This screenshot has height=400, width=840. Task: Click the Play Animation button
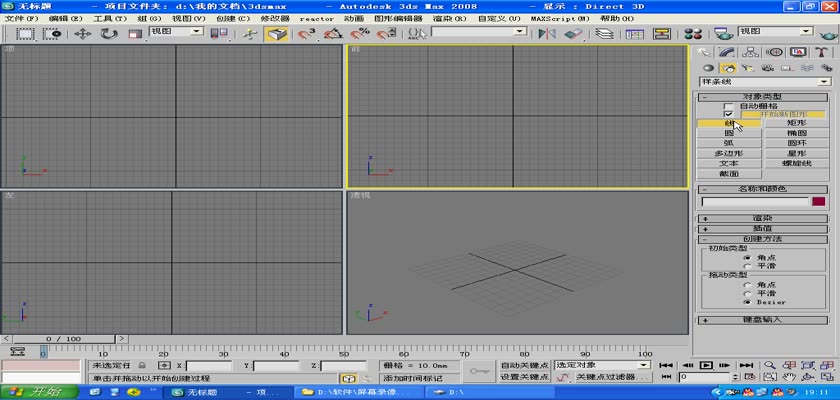coord(706,365)
